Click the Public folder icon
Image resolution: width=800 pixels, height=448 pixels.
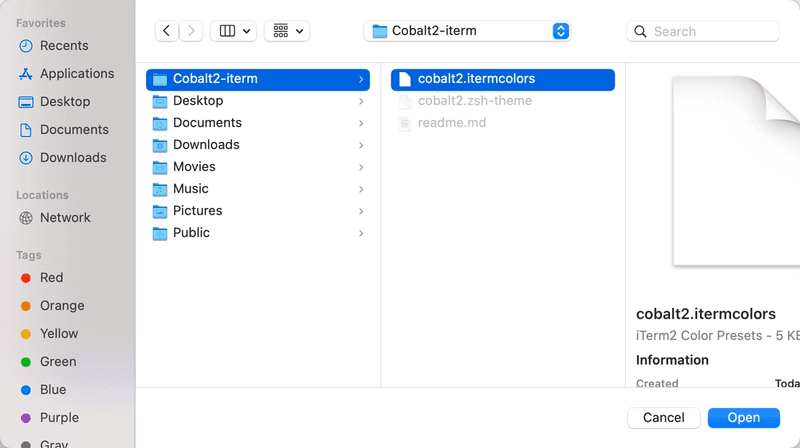pos(160,233)
